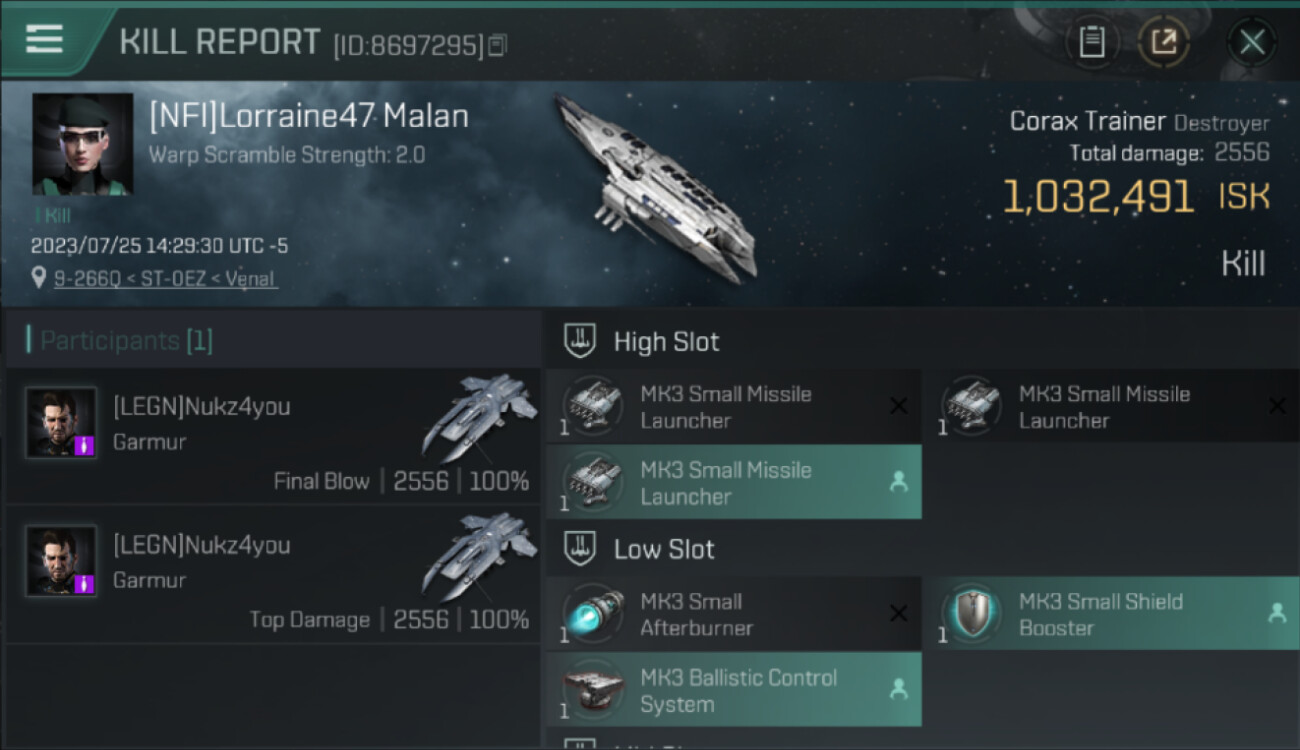This screenshot has width=1300, height=750.
Task: Click the Final Blow Garmur ship icon
Action: pos(478,417)
